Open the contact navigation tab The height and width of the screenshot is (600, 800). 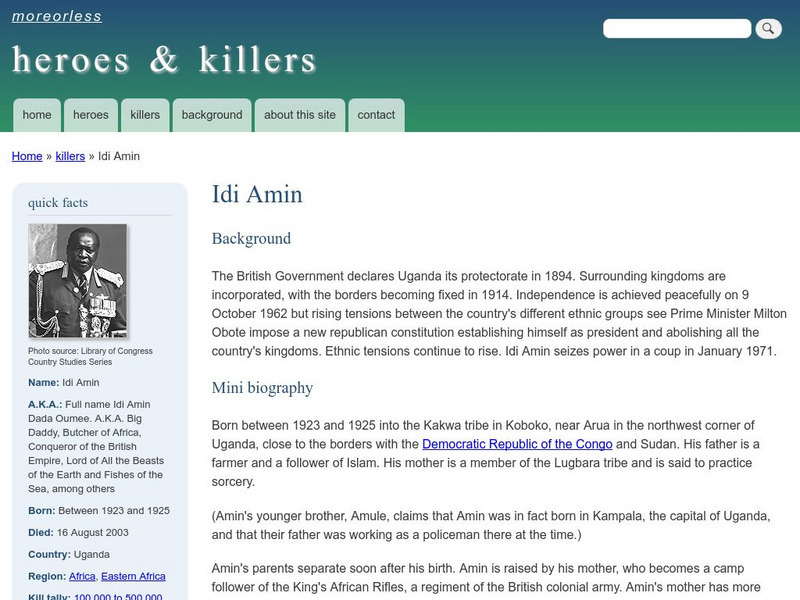pyautogui.click(x=377, y=114)
